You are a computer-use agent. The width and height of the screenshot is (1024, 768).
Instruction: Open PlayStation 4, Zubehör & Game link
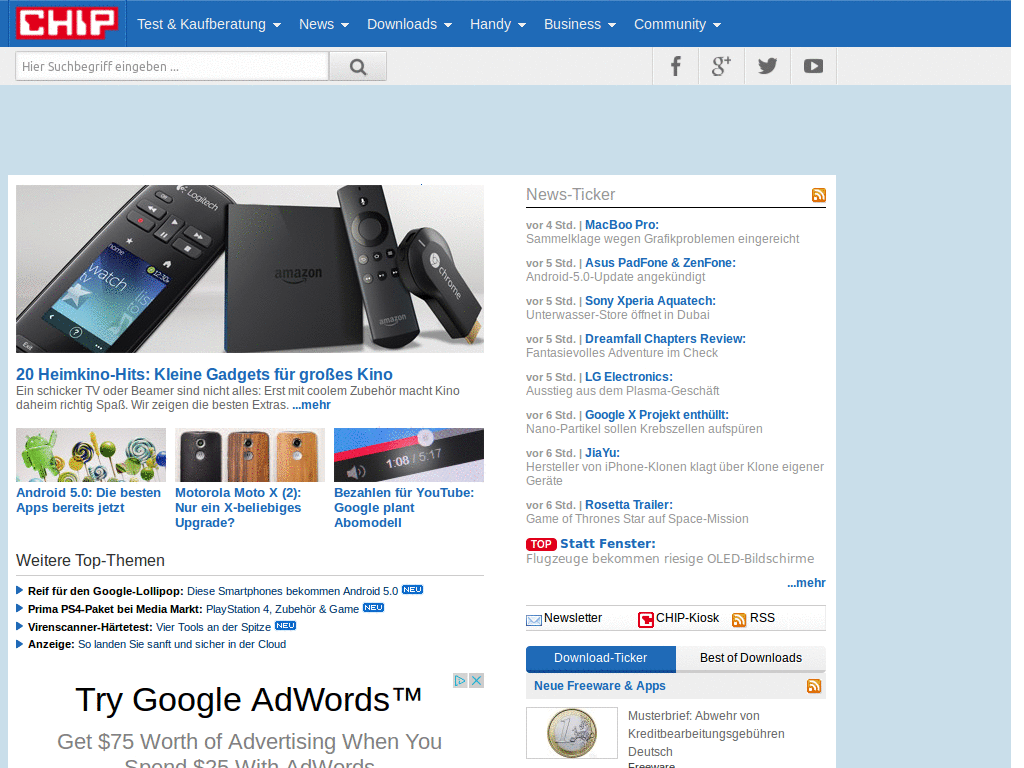click(282, 609)
